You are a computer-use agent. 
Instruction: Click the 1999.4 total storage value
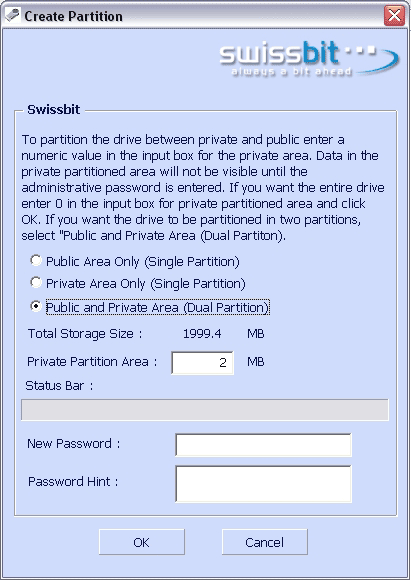coord(202,334)
